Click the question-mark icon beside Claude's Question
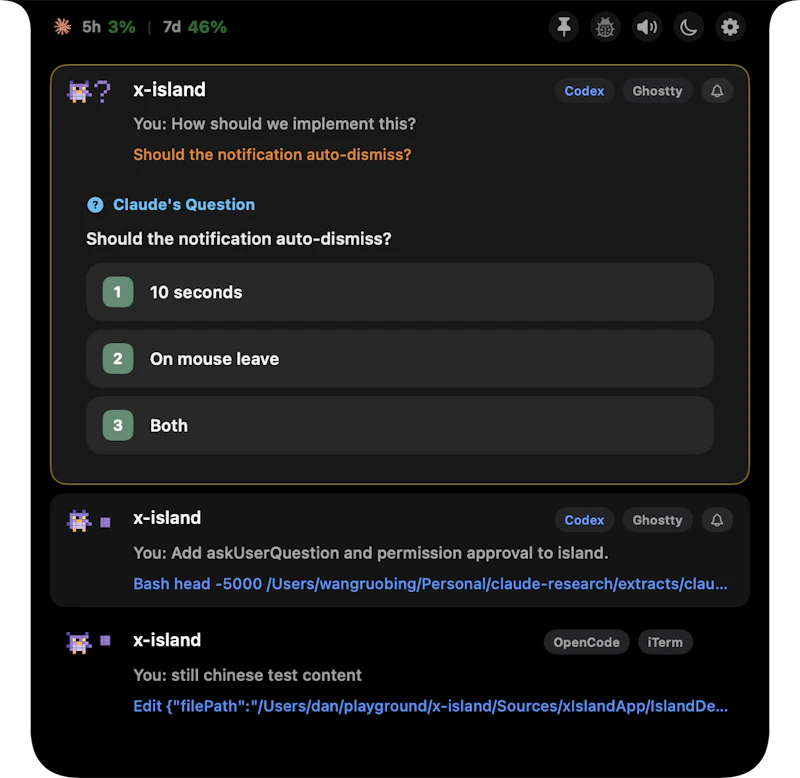The image size is (800, 778). [95, 204]
